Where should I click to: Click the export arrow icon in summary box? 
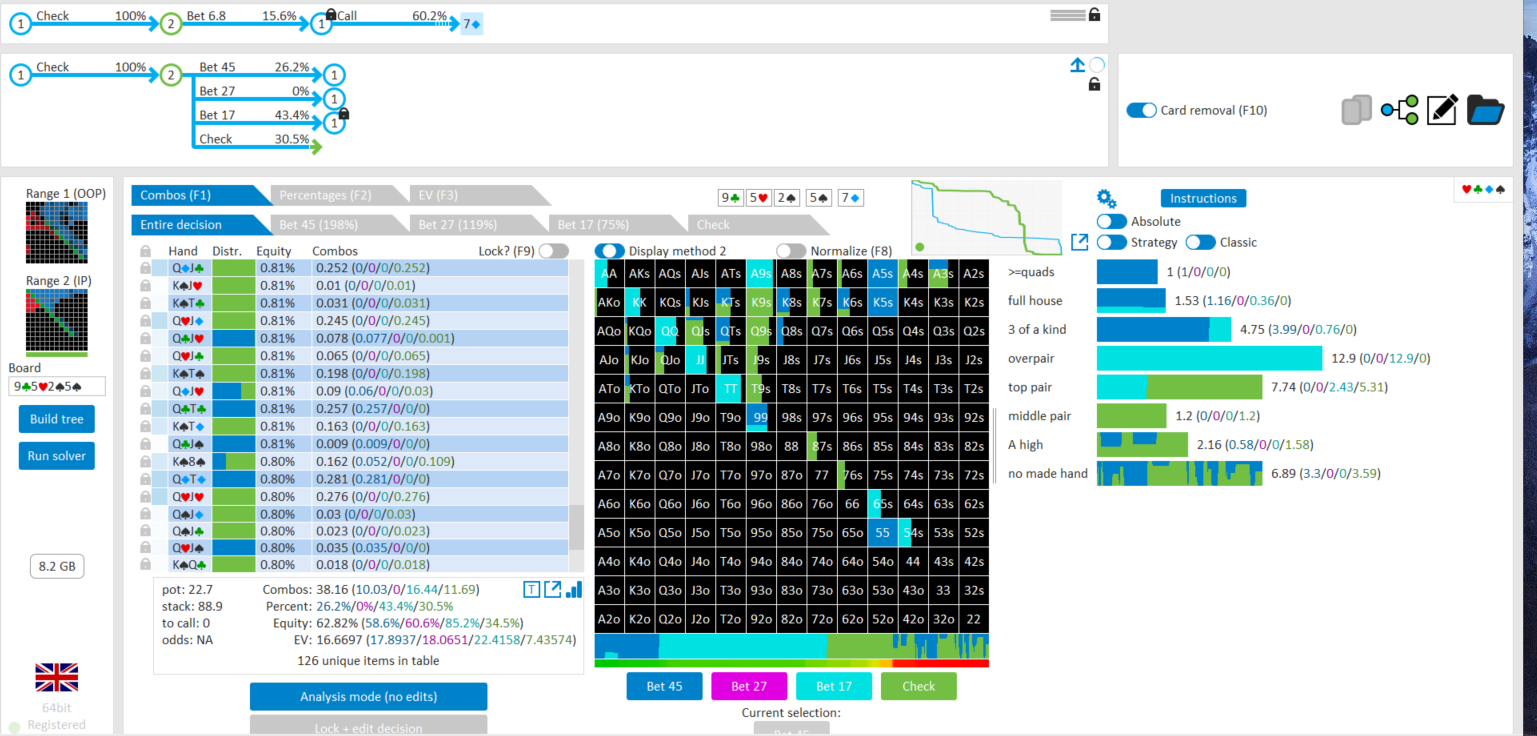point(552,590)
